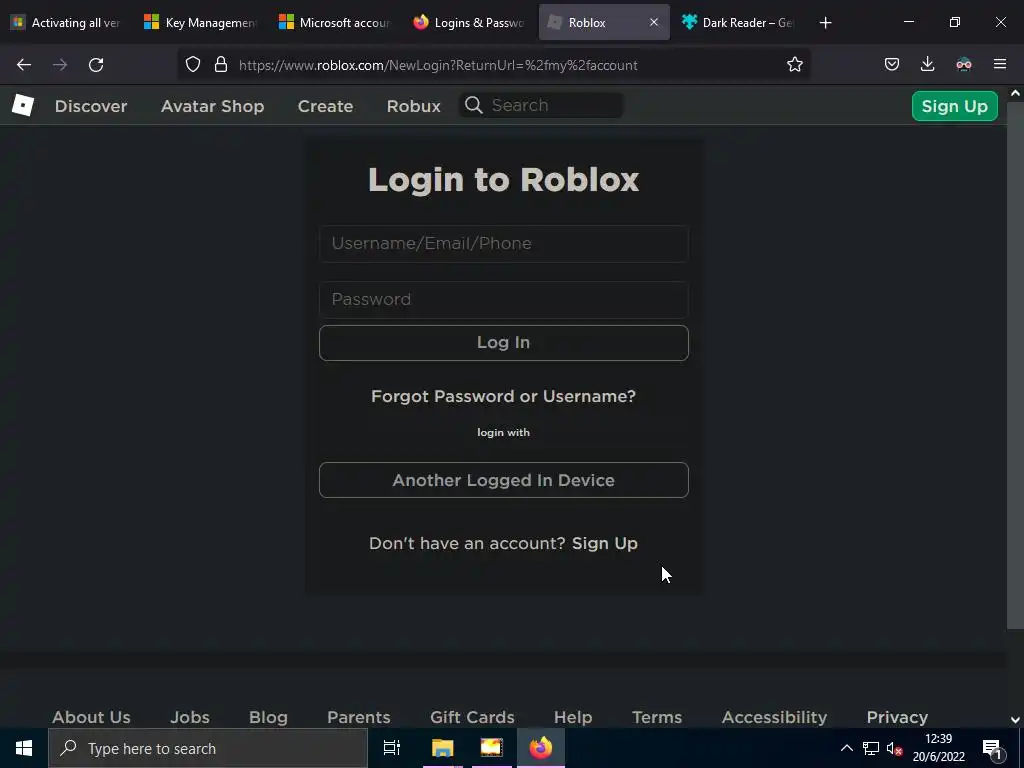Click the scrollbar up arrow
Viewport: 1024px width, 768px height.
(x=1015, y=93)
